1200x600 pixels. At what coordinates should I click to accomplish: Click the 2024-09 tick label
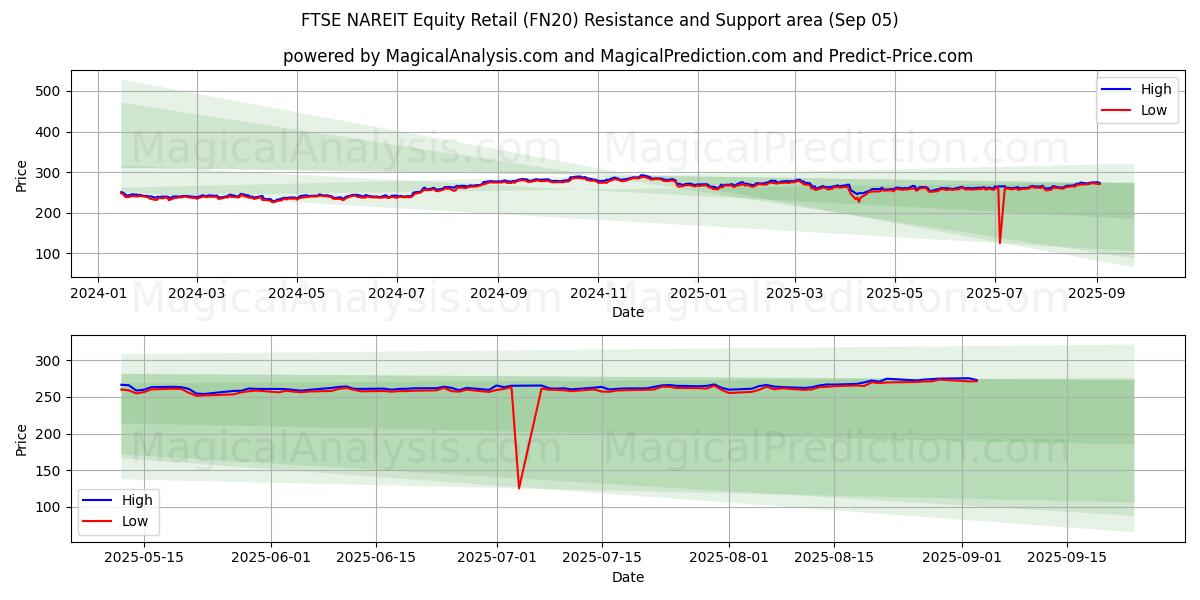[498, 294]
